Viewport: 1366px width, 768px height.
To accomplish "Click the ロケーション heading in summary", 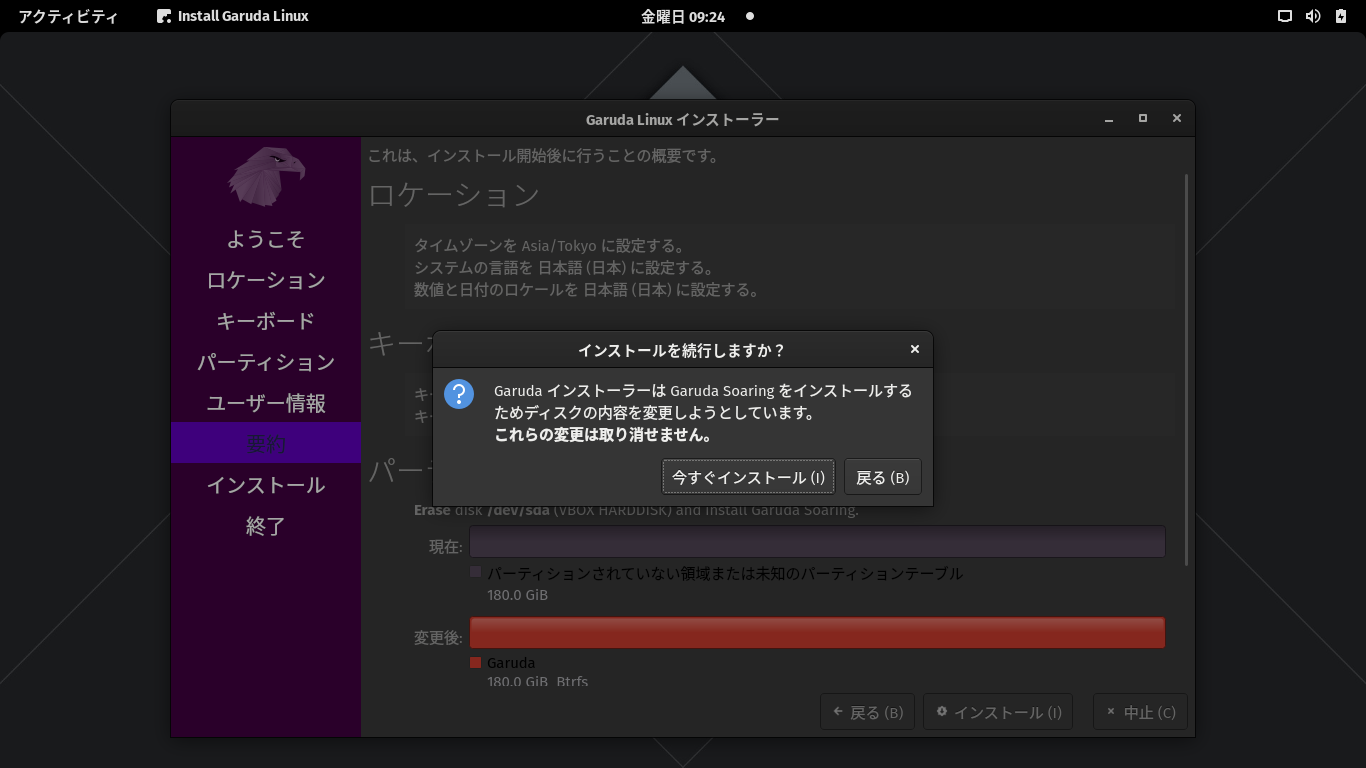I will pyautogui.click(x=454, y=195).
